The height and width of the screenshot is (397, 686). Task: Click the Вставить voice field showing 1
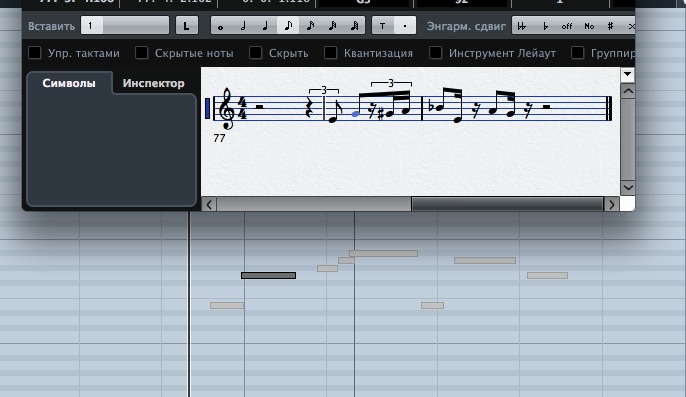click(x=125, y=25)
